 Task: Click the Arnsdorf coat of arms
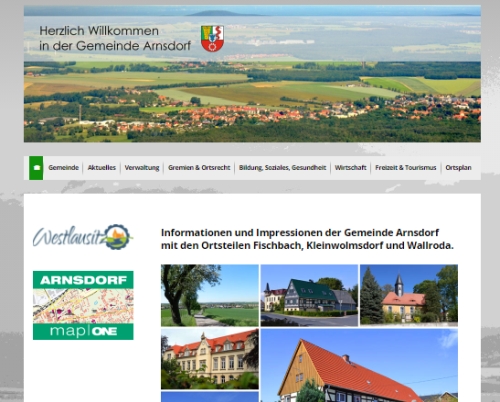(212, 39)
